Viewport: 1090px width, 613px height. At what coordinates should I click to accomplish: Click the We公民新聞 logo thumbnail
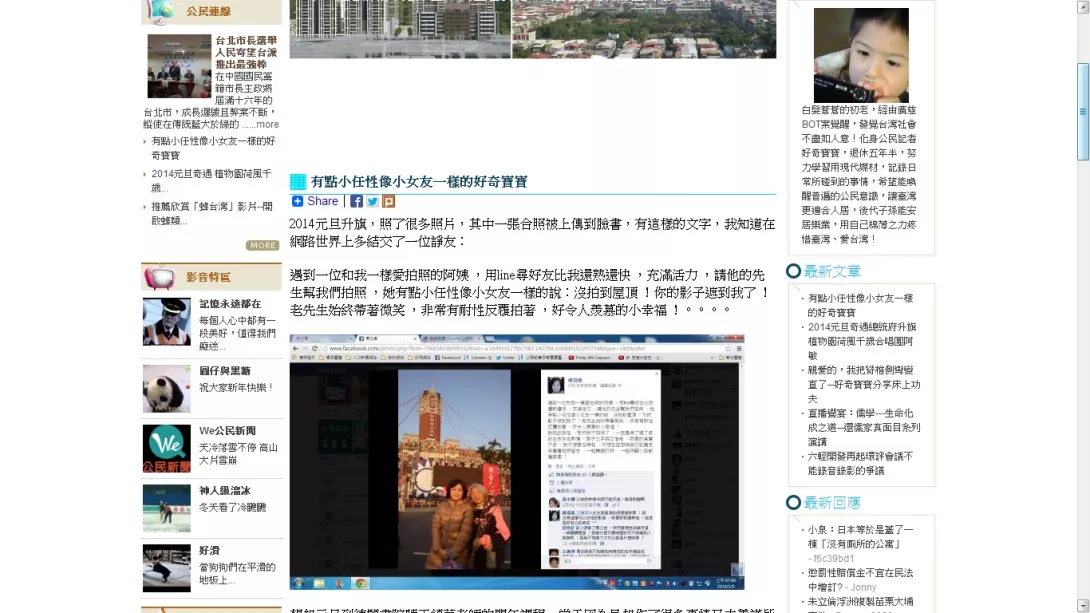coord(166,448)
